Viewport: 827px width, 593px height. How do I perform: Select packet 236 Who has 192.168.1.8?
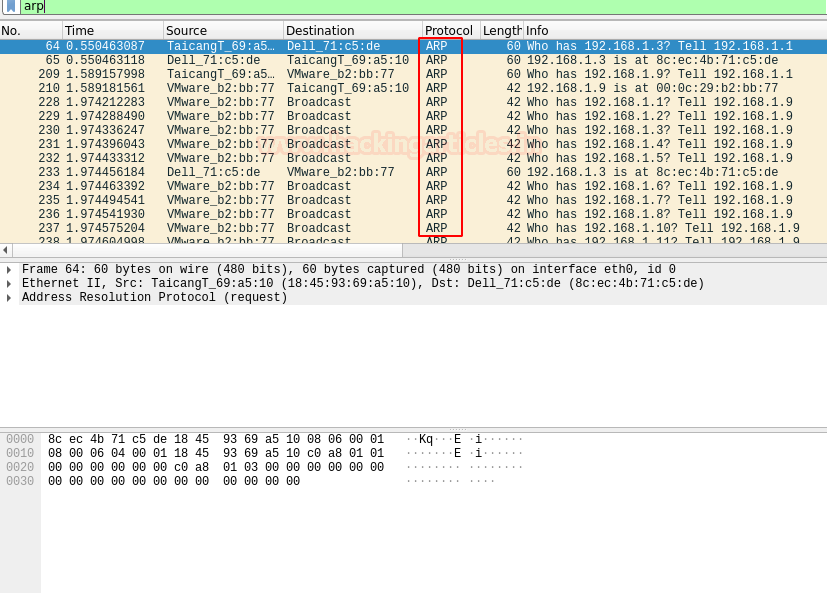click(414, 214)
